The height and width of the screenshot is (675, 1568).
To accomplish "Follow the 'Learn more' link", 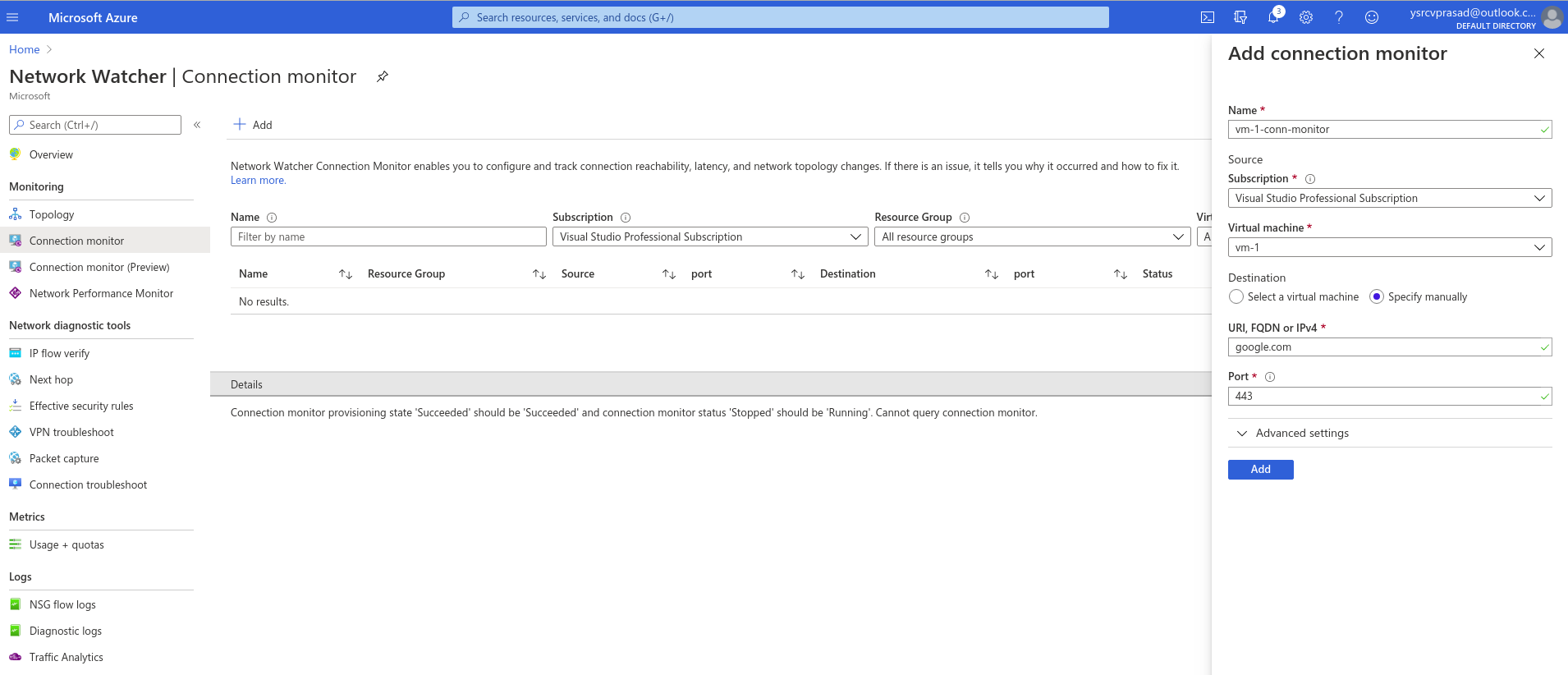I will (258, 181).
